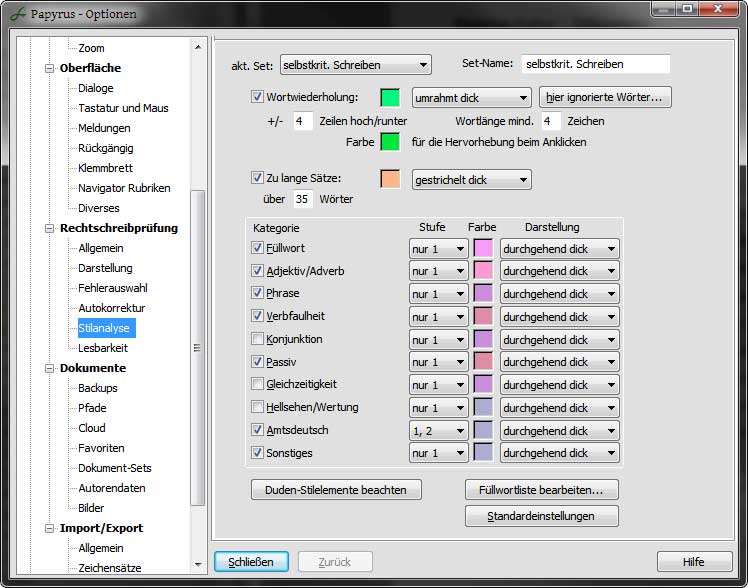
Task: Click the Set-Name text field
Action: click(595, 64)
